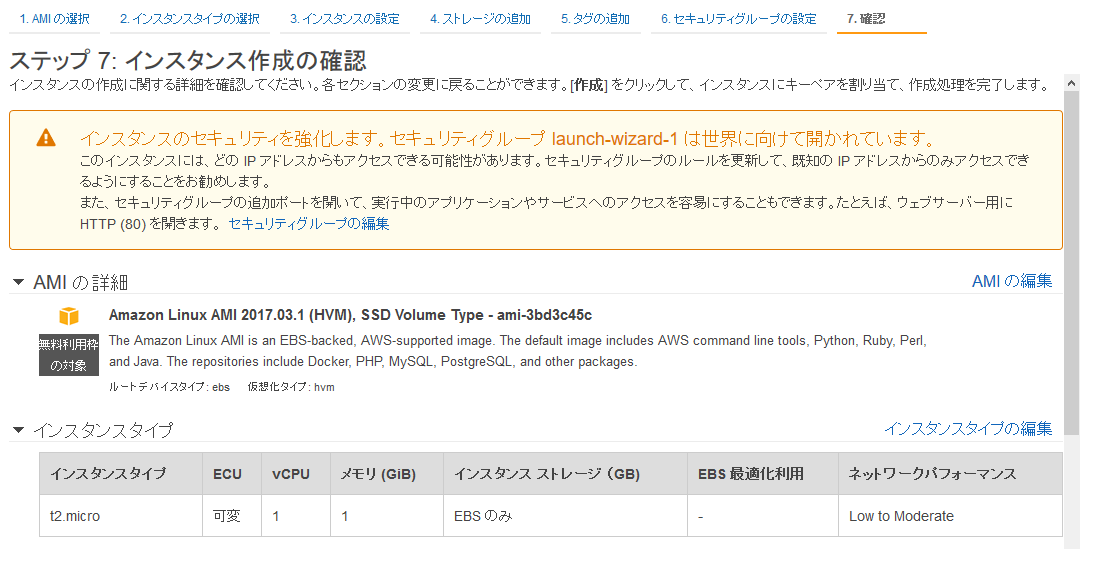
Task: Click the ルートデバイスタイプ: ebs text
Action: click(x=169, y=387)
